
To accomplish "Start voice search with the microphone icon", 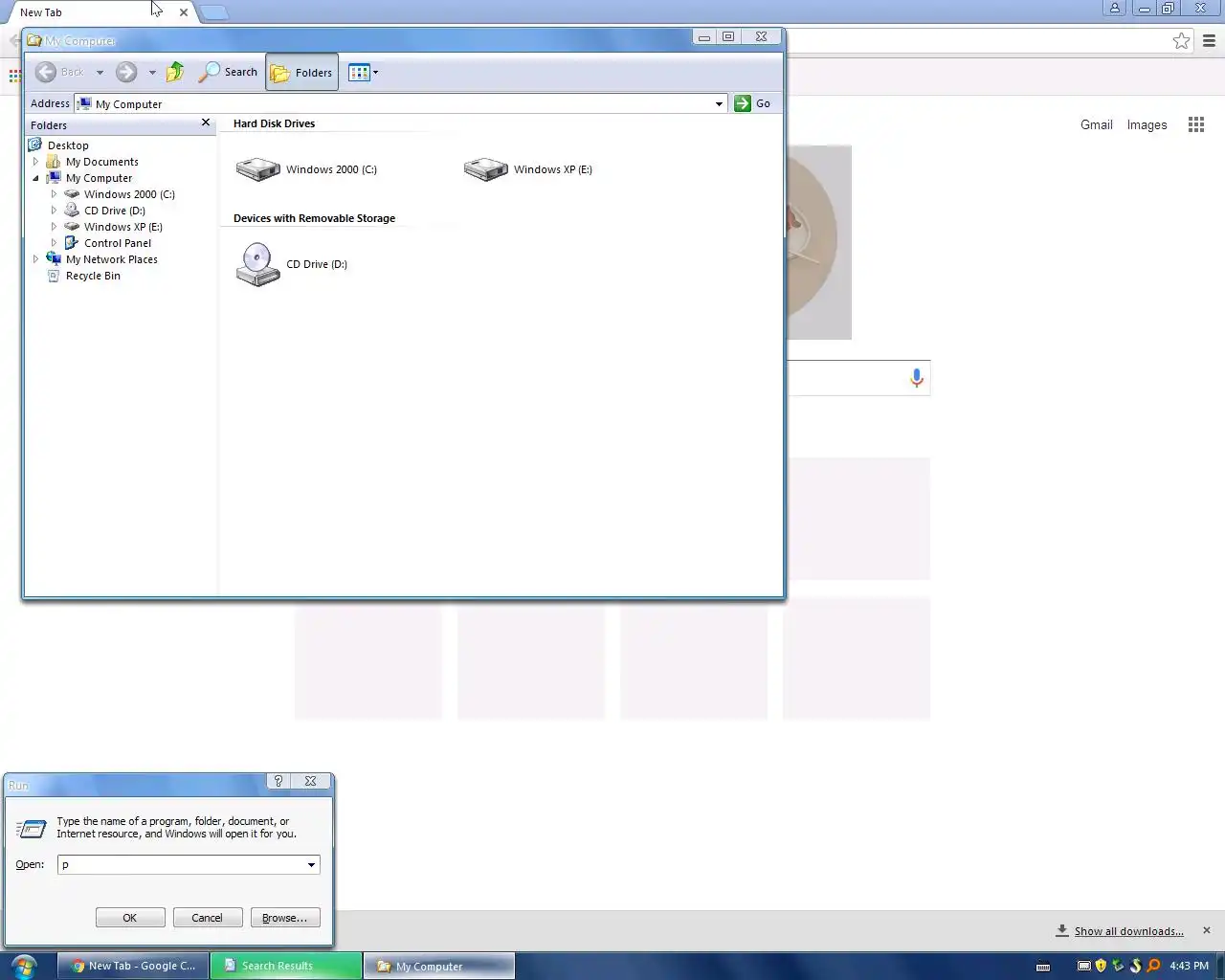I will pos(917,378).
